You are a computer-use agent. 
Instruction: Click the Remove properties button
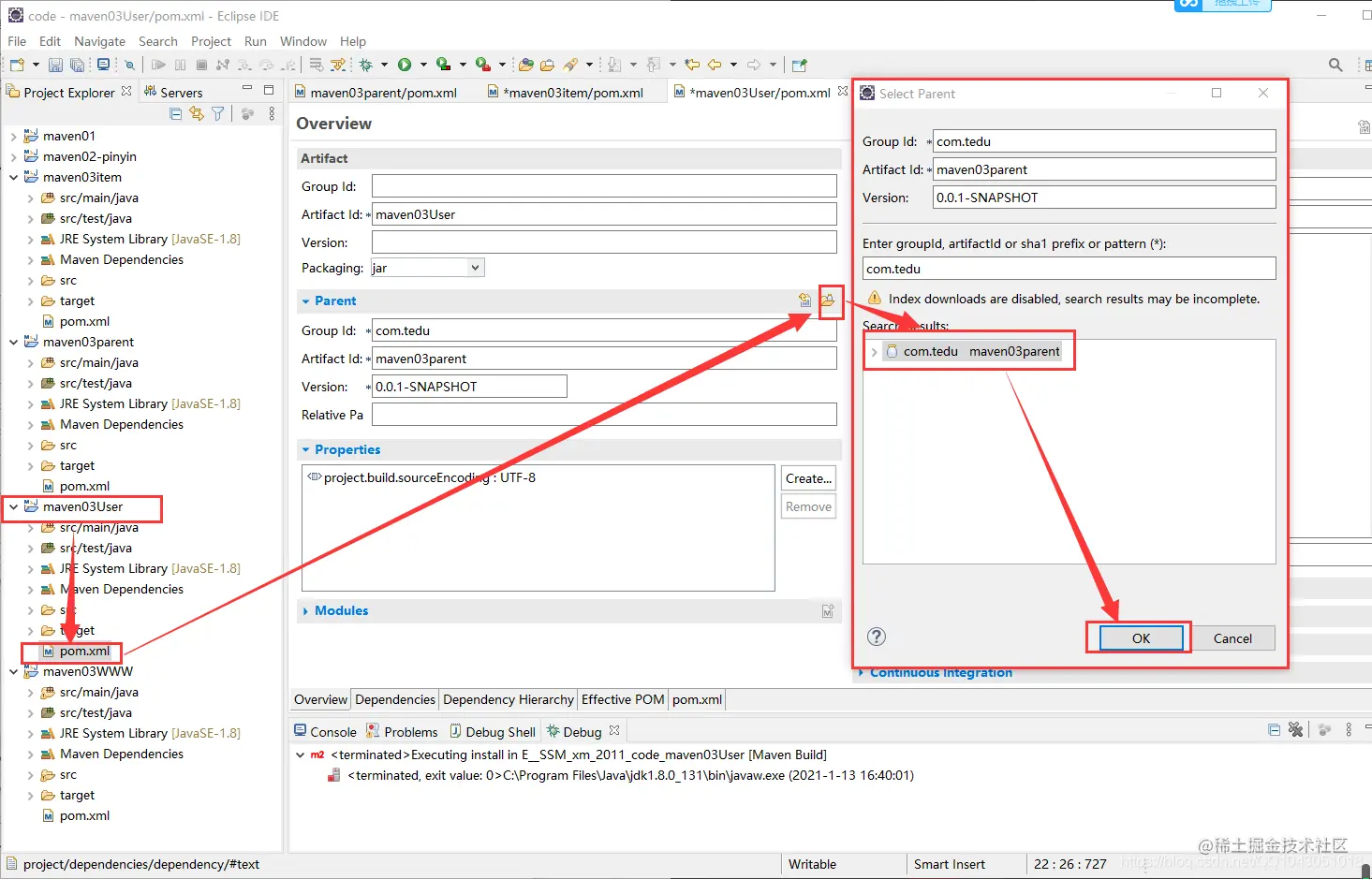click(808, 506)
